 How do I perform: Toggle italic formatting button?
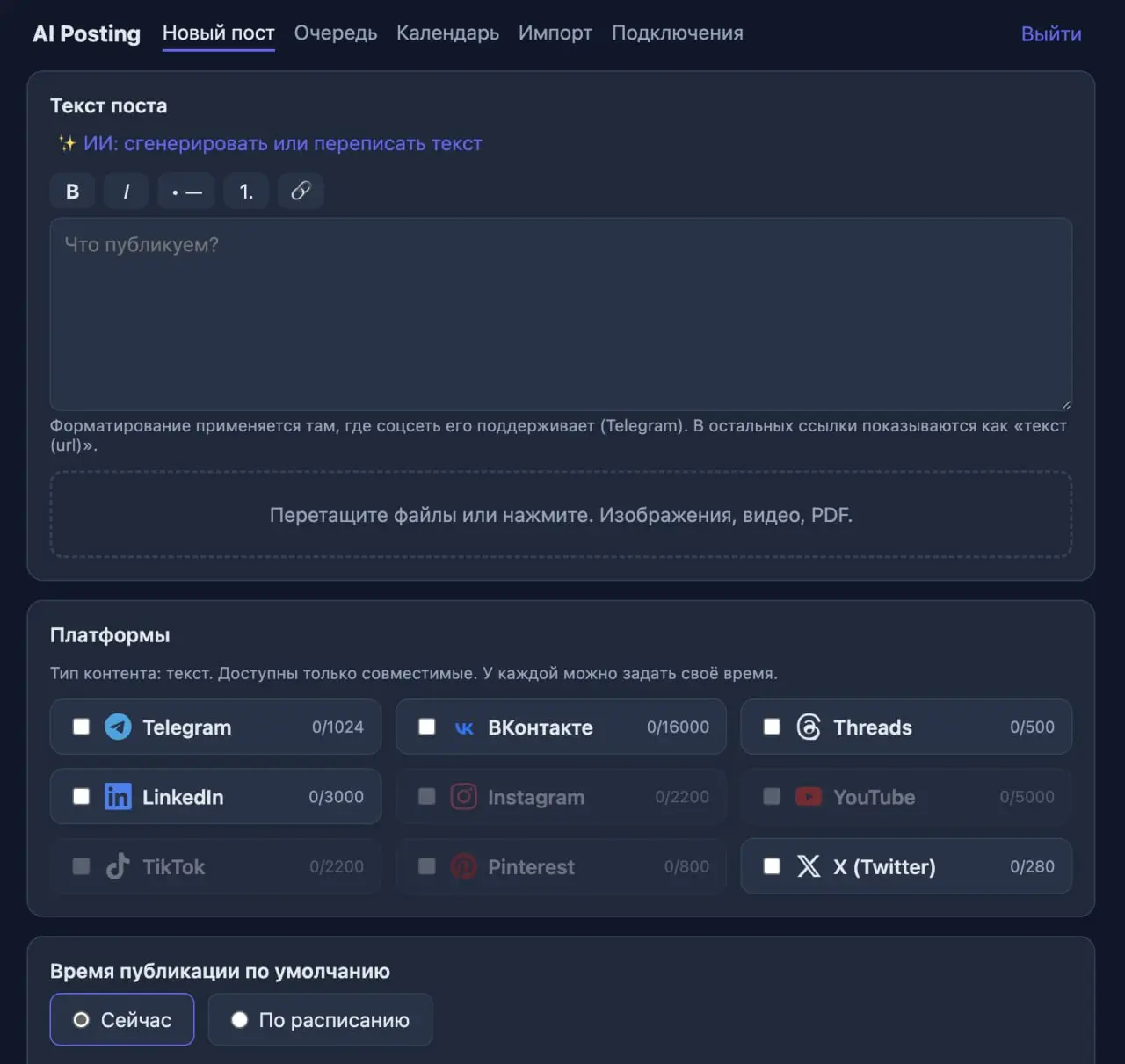(127, 192)
